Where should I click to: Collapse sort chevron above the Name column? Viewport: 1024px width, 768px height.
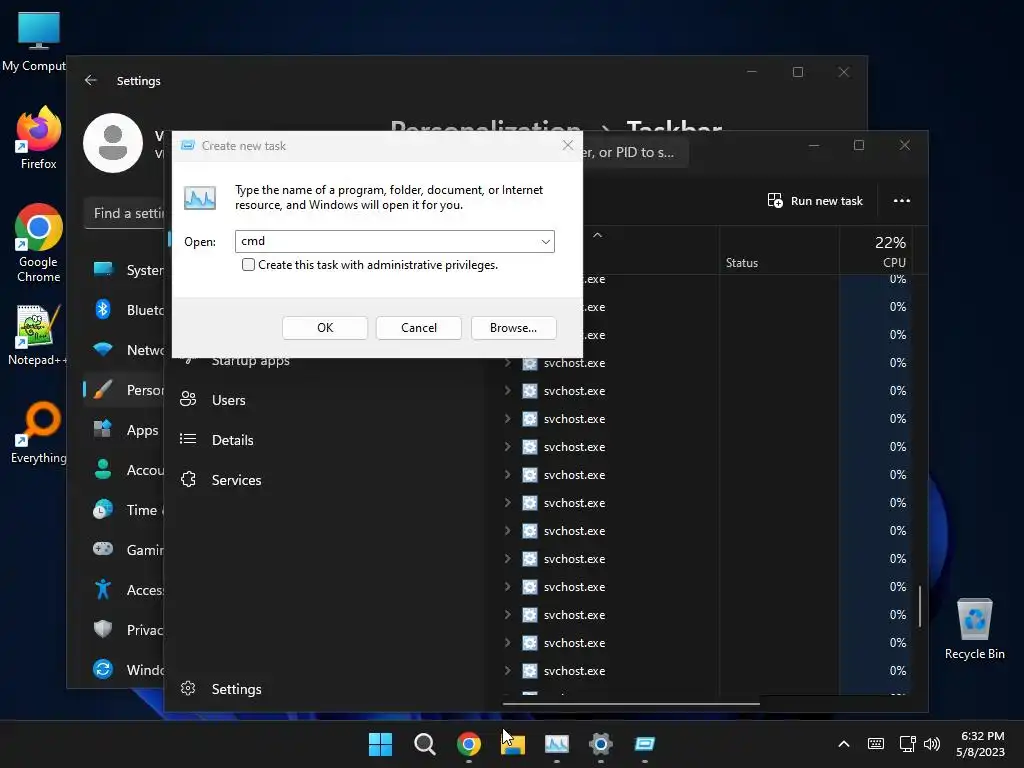coord(598,235)
